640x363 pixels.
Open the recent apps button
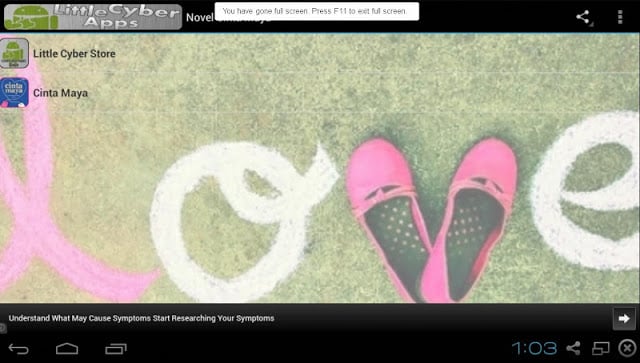116,349
